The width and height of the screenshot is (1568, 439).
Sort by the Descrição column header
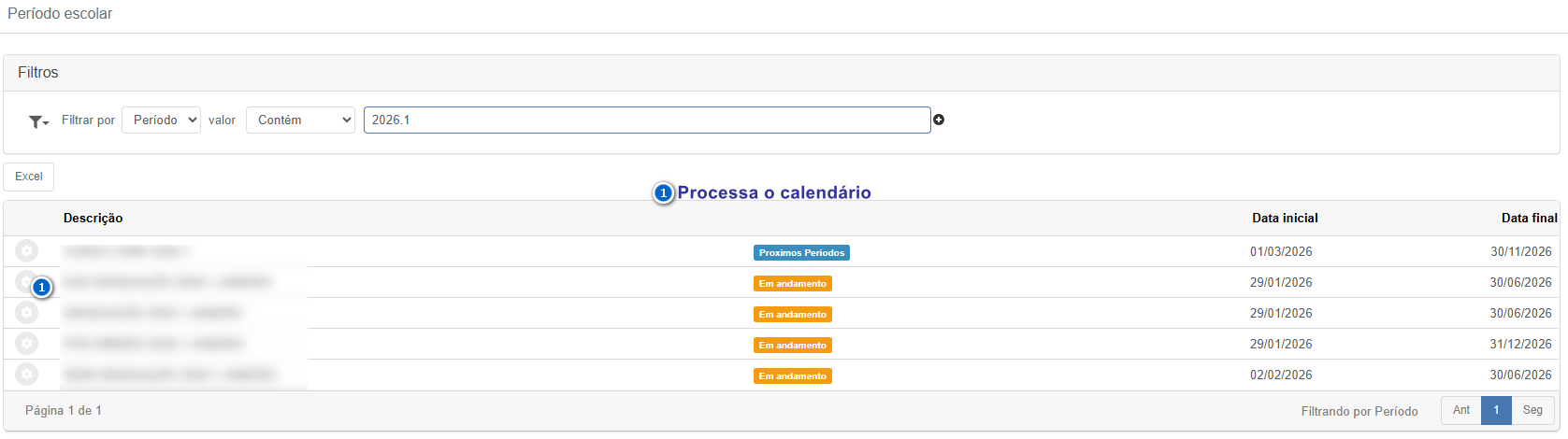point(93,218)
